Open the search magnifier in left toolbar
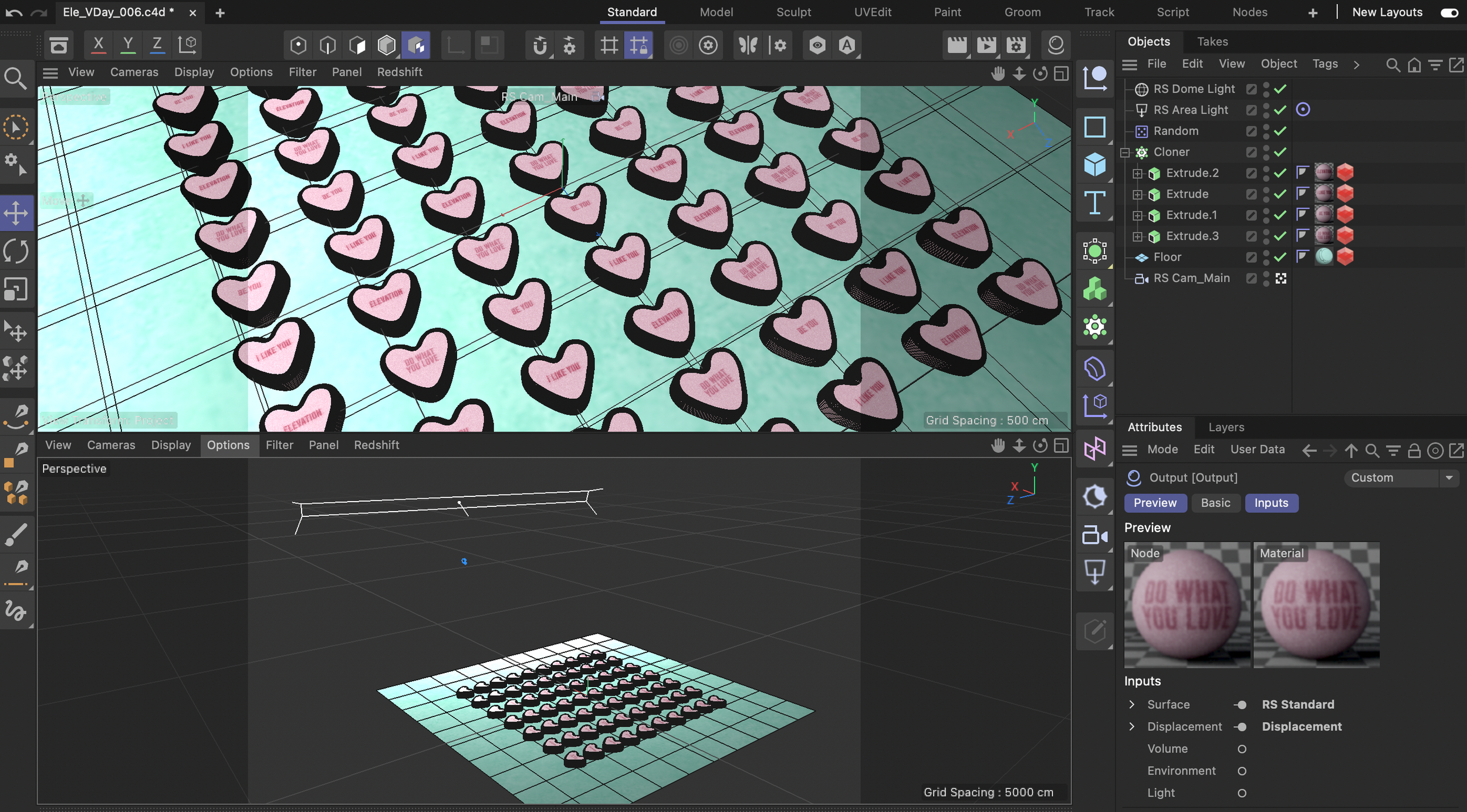The image size is (1467, 812). click(x=15, y=78)
